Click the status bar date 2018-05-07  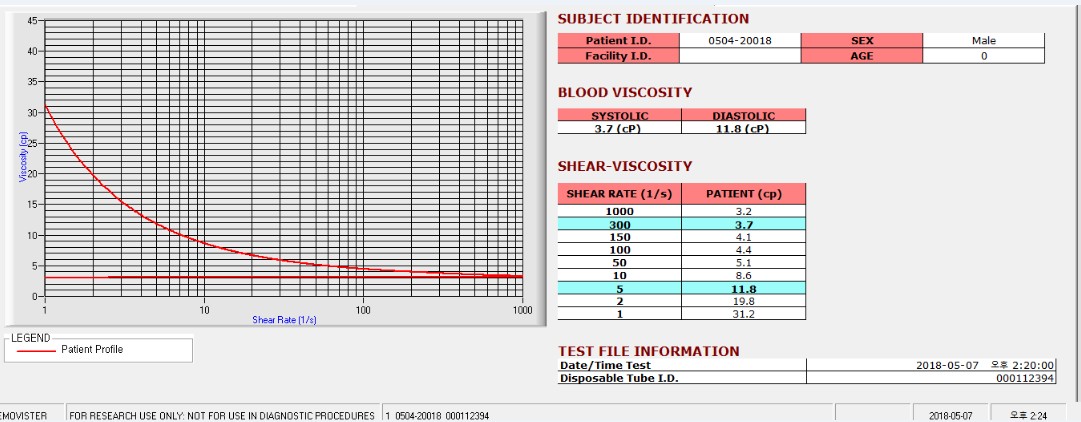tap(950, 416)
